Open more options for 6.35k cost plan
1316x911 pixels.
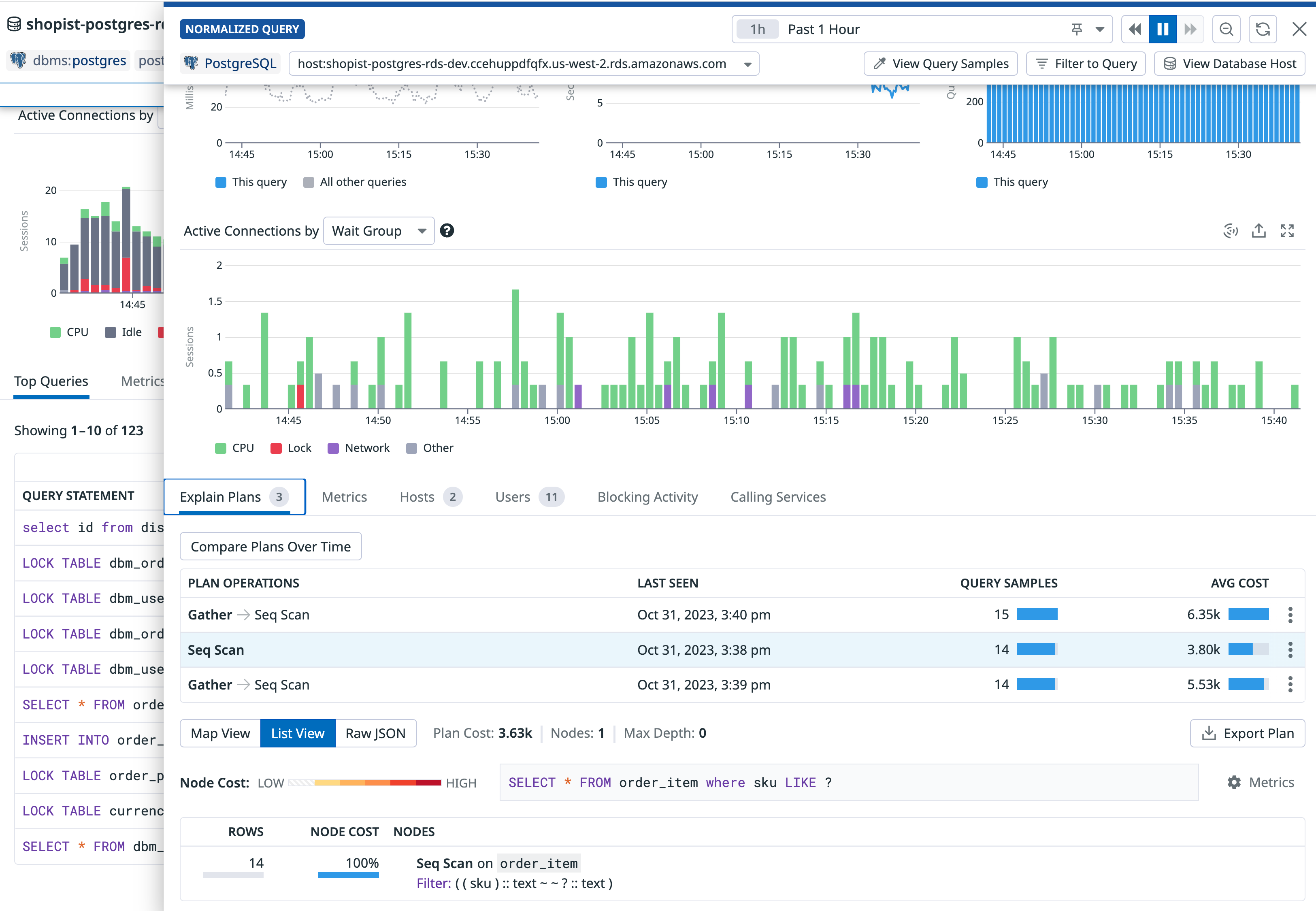click(1290, 615)
